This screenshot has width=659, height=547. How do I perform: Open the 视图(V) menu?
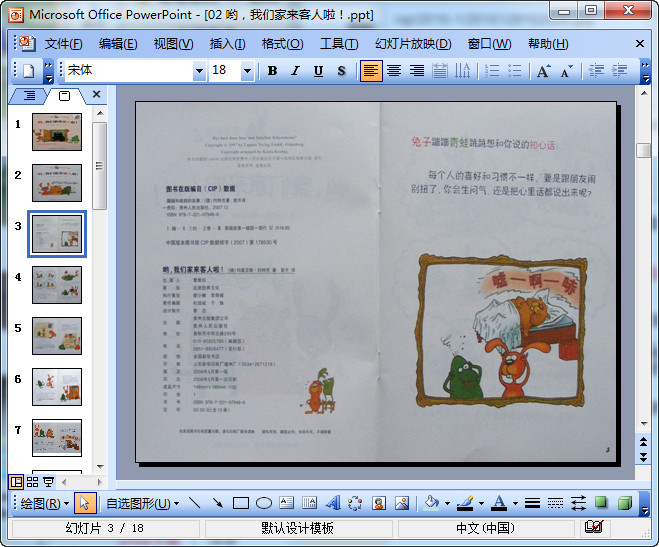[x=173, y=44]
